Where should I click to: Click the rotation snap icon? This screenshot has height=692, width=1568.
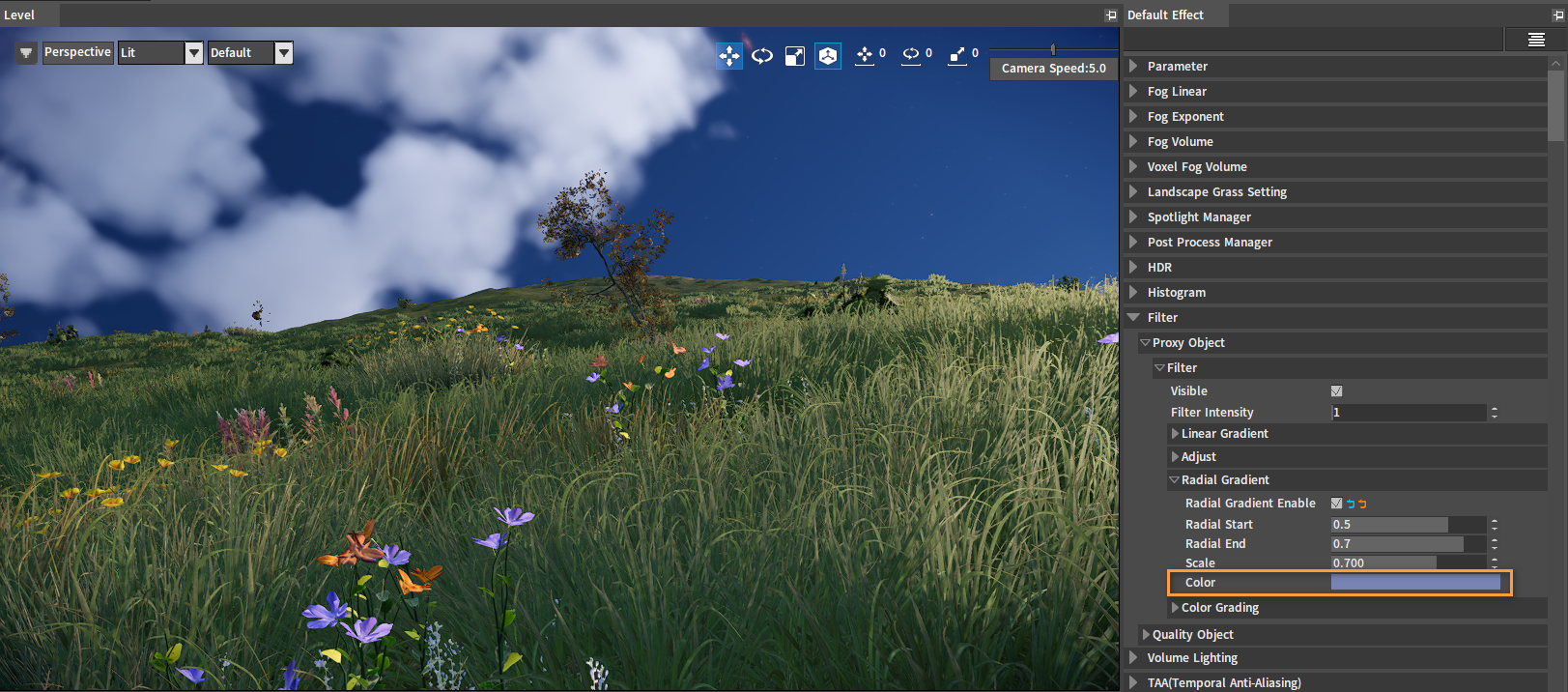(x=911, y=55)
